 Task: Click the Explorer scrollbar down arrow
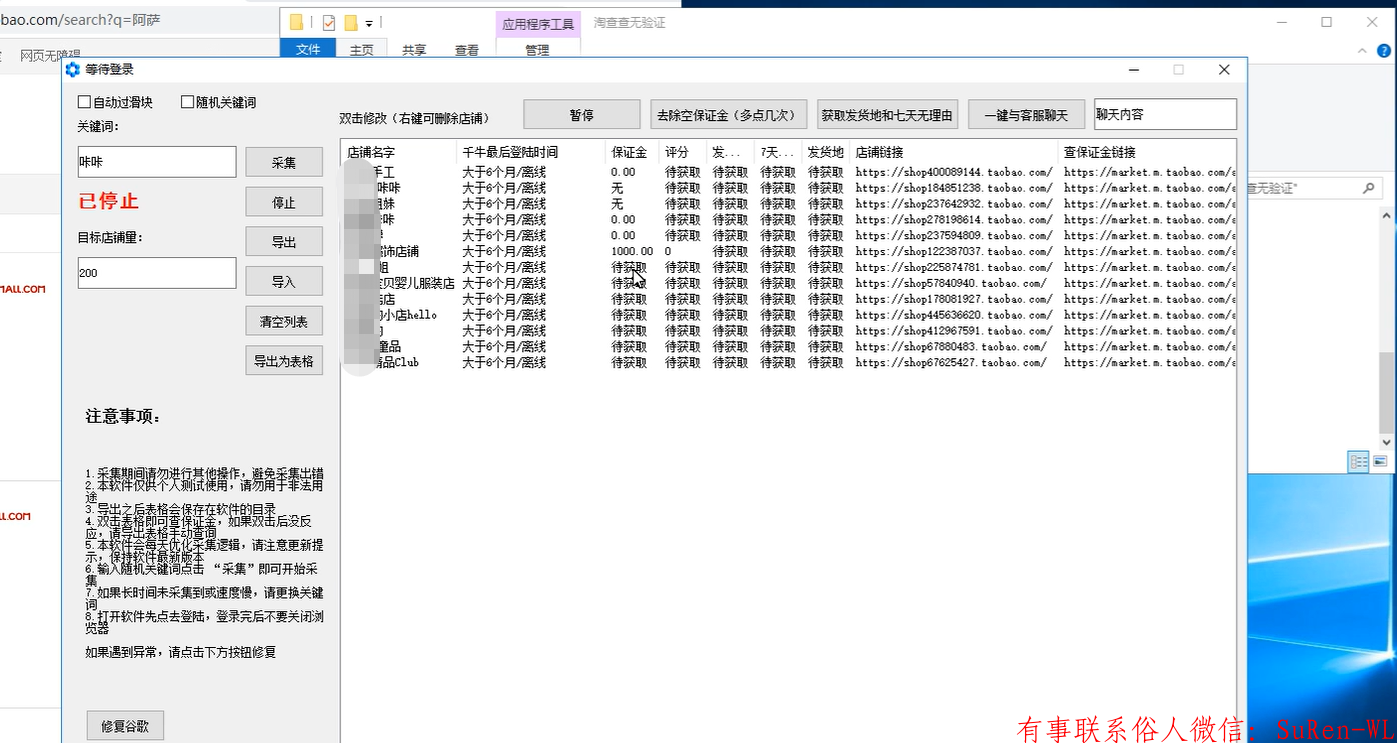click(x=1387, y=441)
